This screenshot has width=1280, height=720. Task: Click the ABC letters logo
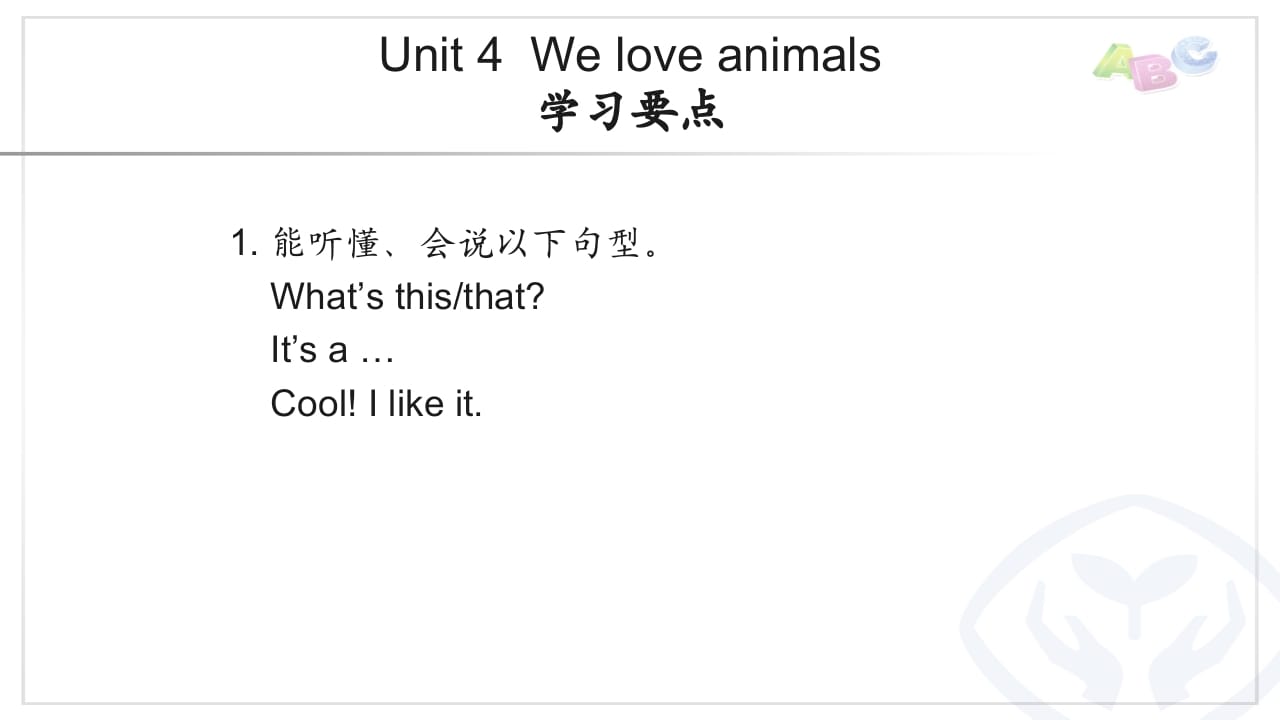pos(1154,63)
